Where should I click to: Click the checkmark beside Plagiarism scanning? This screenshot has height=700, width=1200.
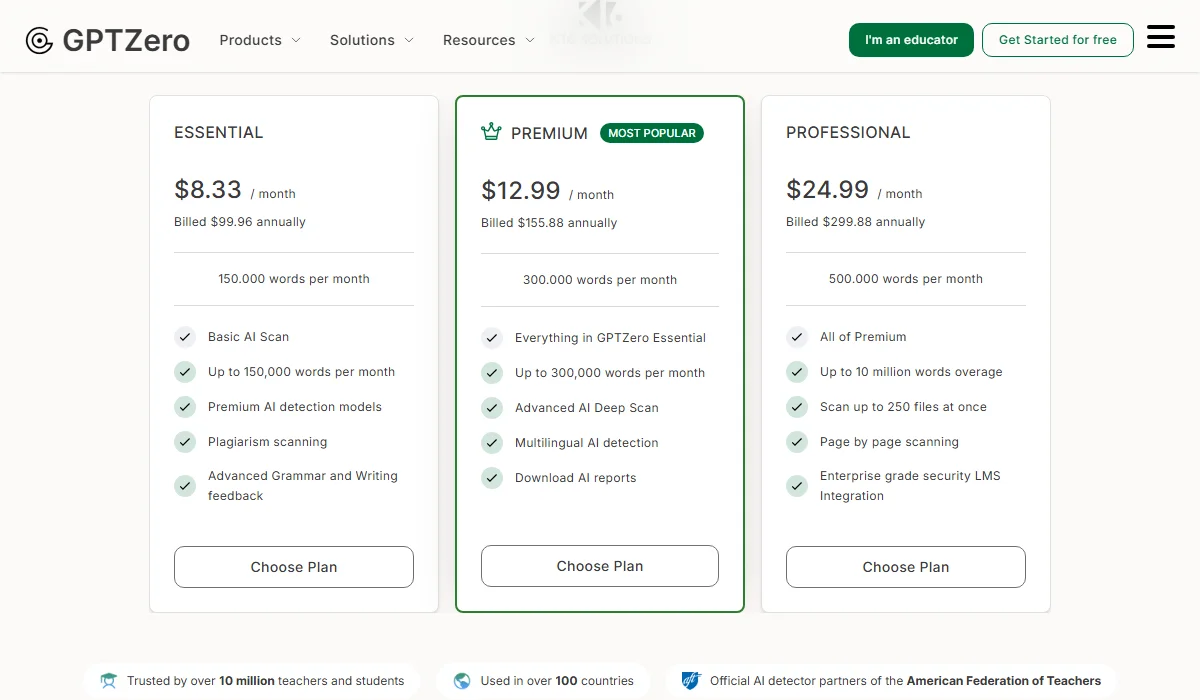(185, 441)
